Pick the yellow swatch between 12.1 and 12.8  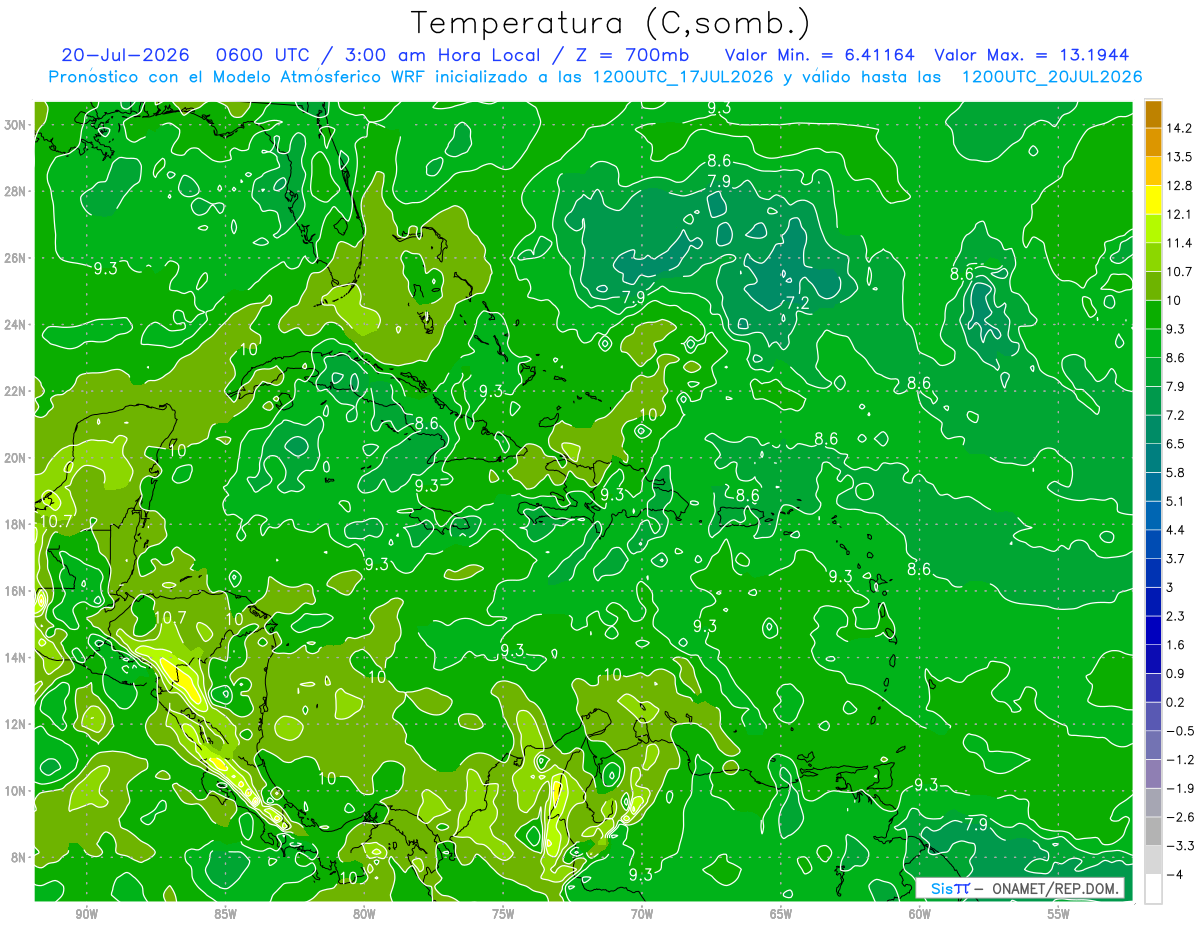[x=1153, y=199]
